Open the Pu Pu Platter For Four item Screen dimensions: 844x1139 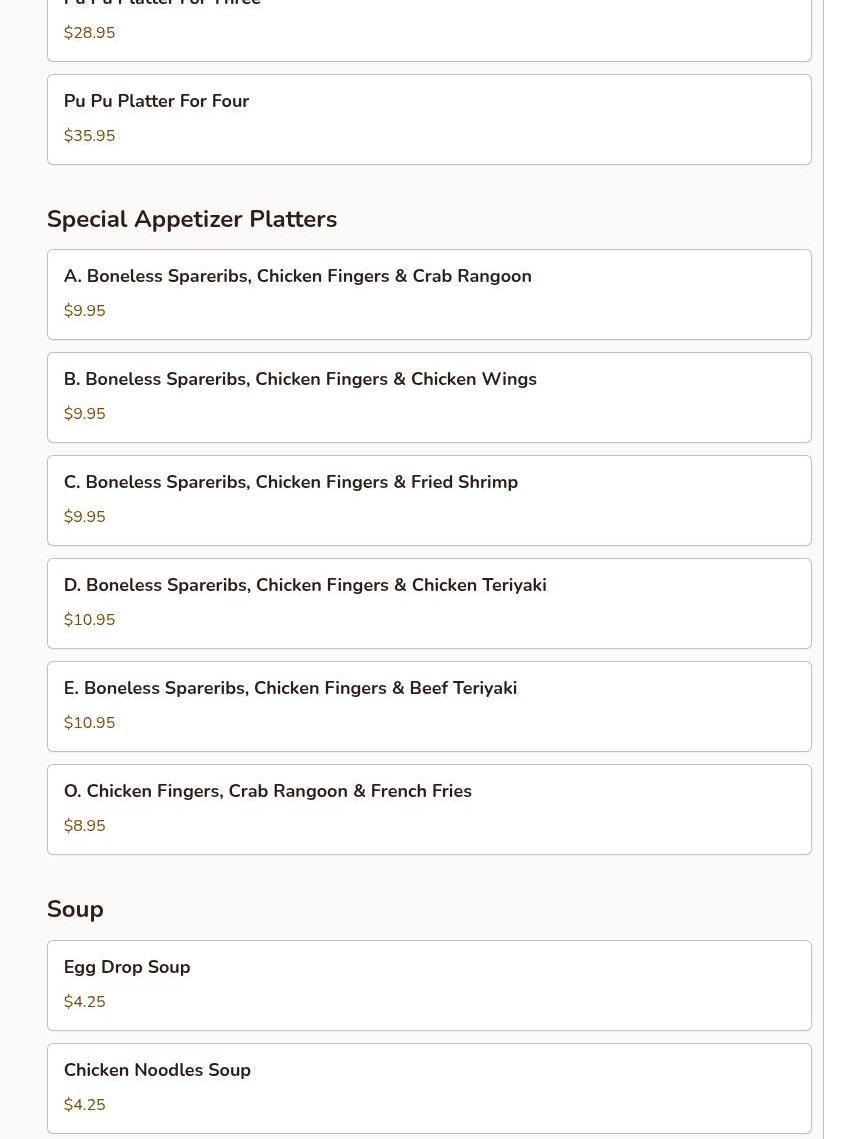pos(428,119)
